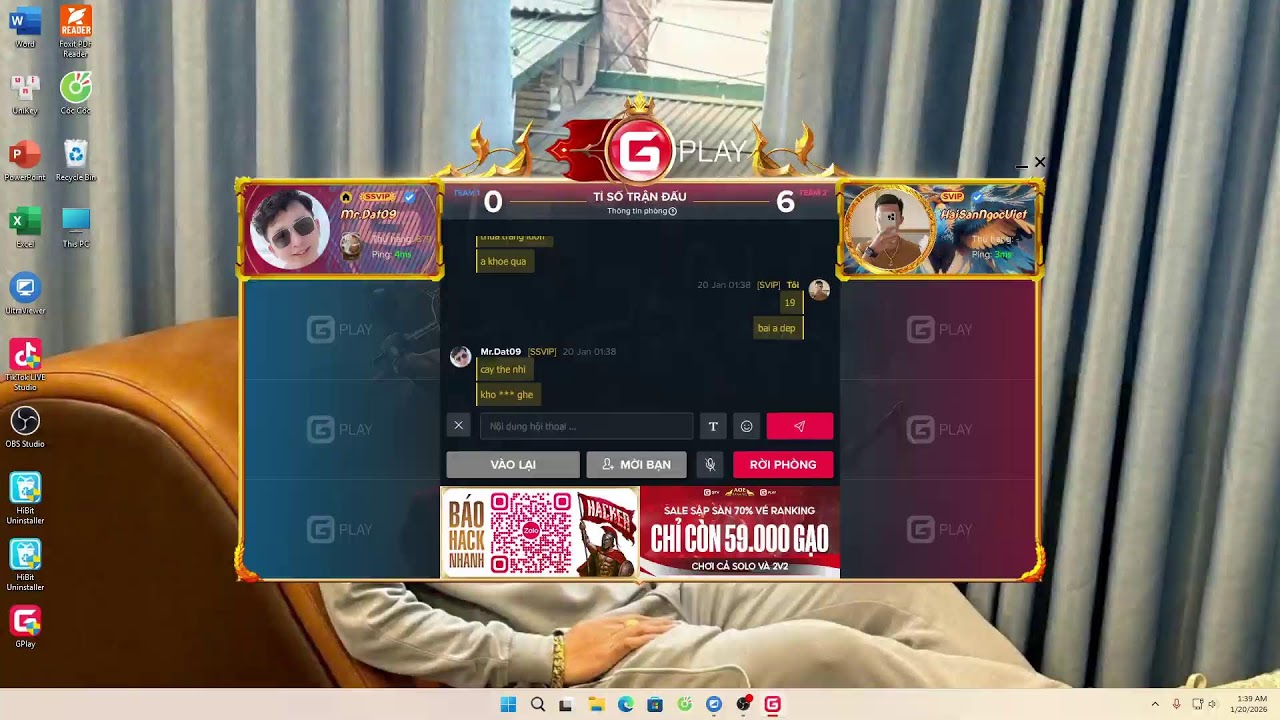This screenshot has height=720, width=1280.
Task: Leave the room with RỜI PHÒNG button
Action: pos(783,464)
